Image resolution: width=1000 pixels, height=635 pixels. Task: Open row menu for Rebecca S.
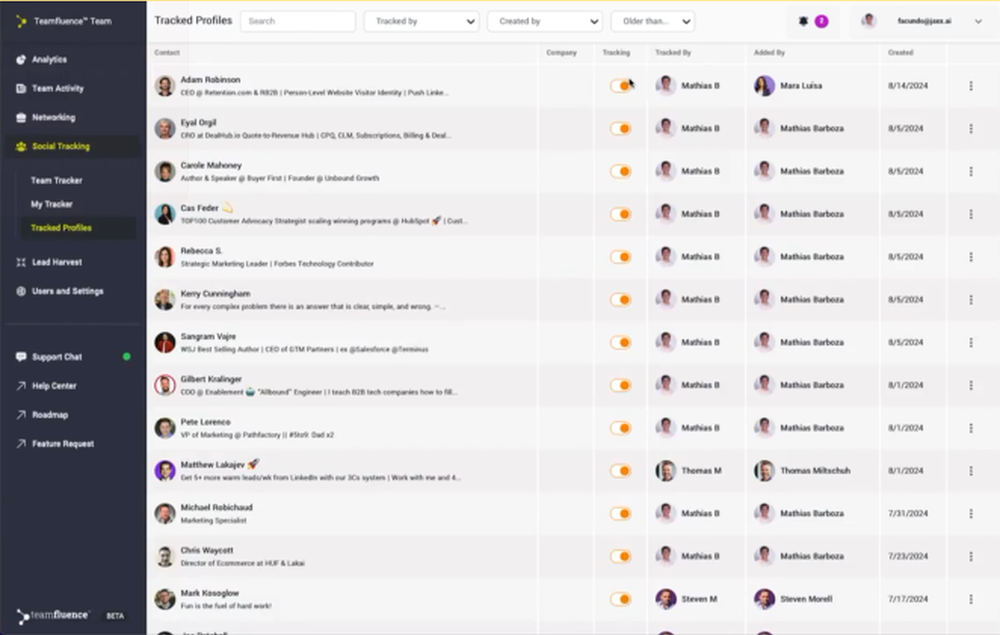pos(971,256)
